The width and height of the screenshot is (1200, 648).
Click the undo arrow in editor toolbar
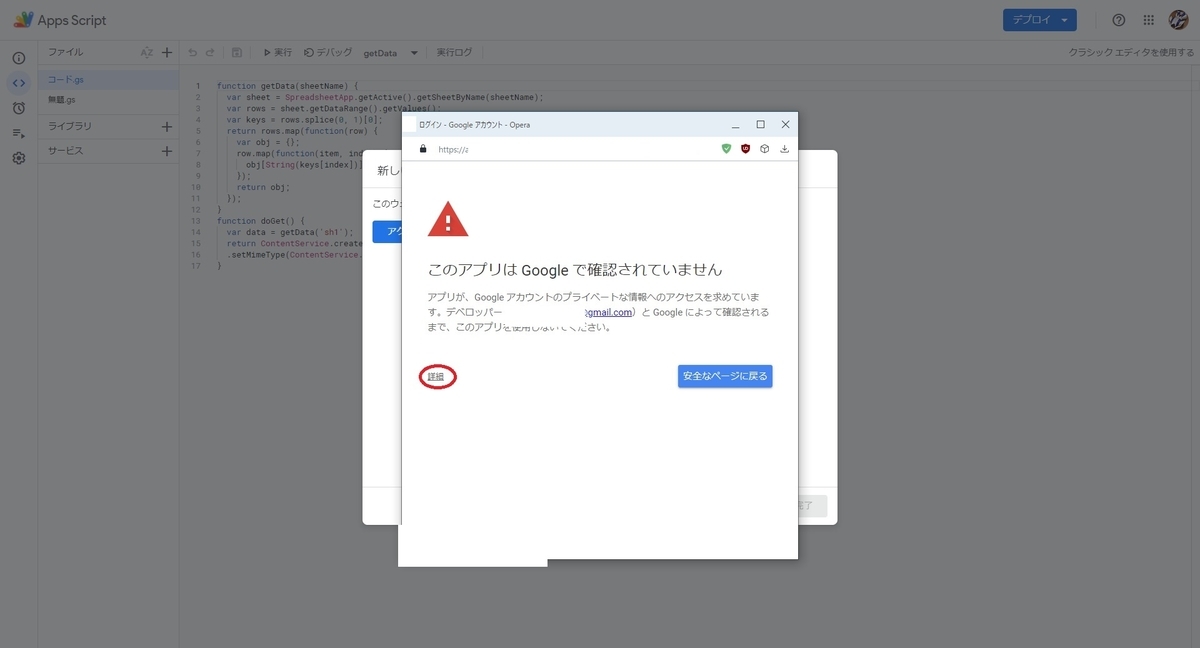(x=193, y=52)
